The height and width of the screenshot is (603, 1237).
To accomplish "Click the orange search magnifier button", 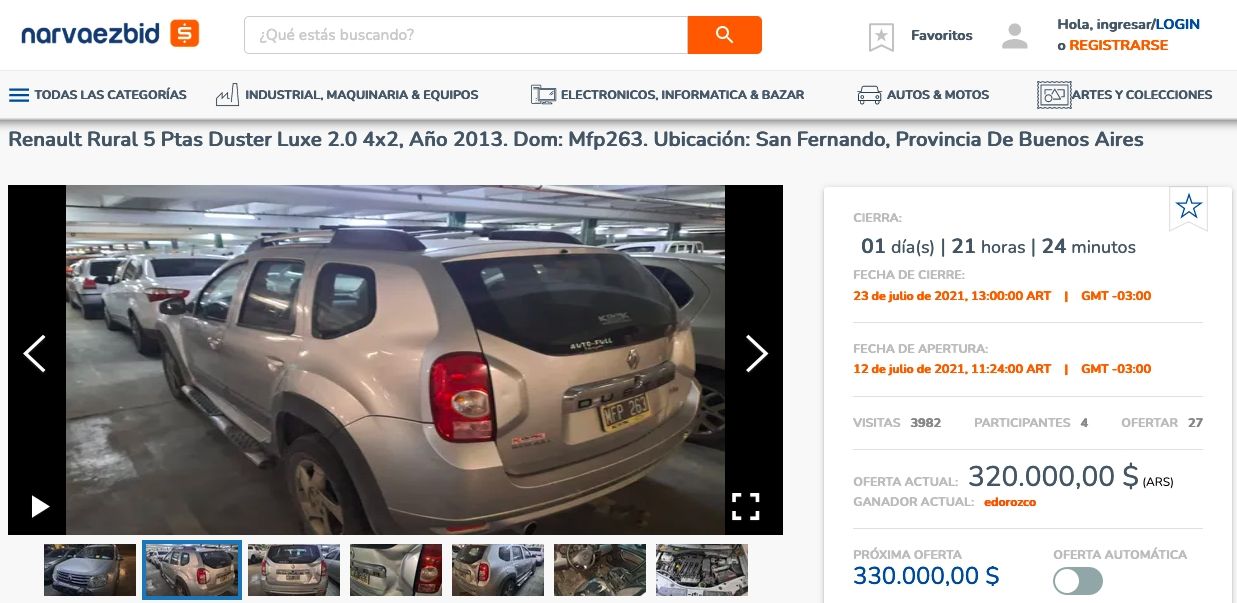I will tap(724, 35).
